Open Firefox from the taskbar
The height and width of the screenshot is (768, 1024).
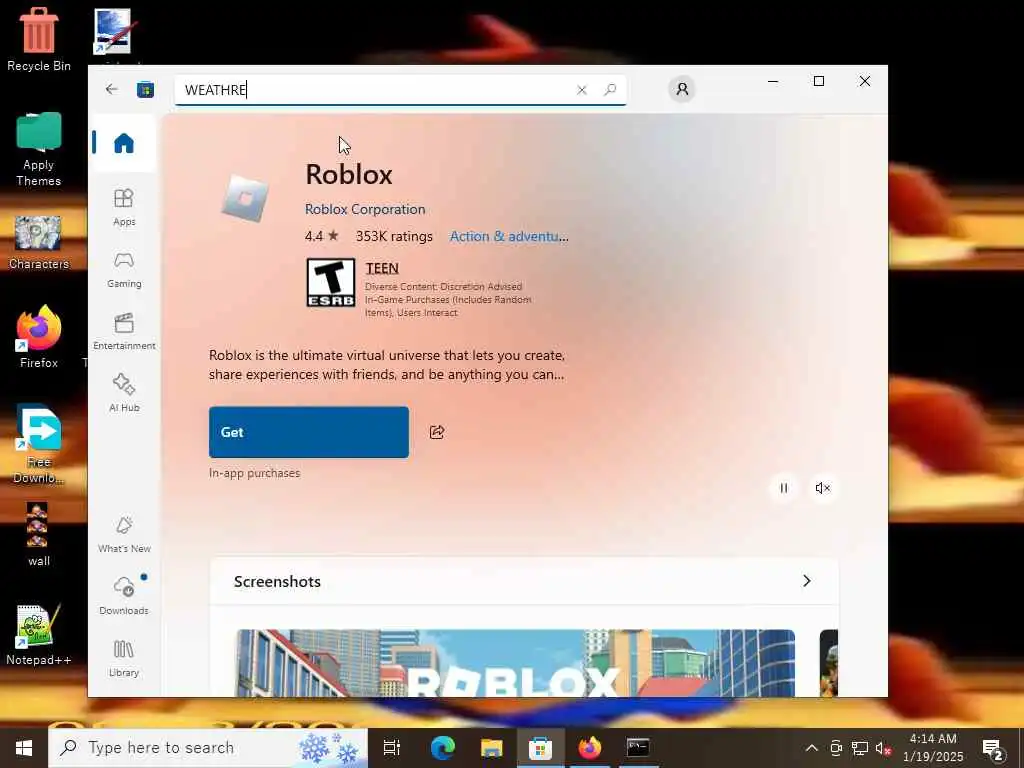pyautogui.click(x=589, y=748)
